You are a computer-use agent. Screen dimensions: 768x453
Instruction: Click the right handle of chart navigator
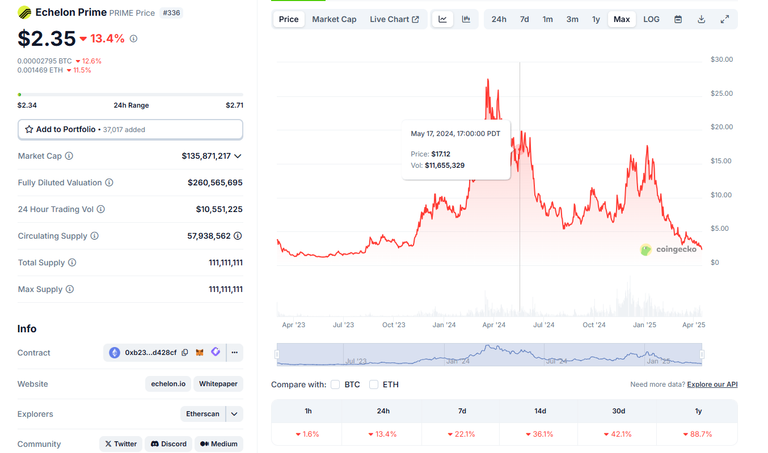tap(702, 355)
